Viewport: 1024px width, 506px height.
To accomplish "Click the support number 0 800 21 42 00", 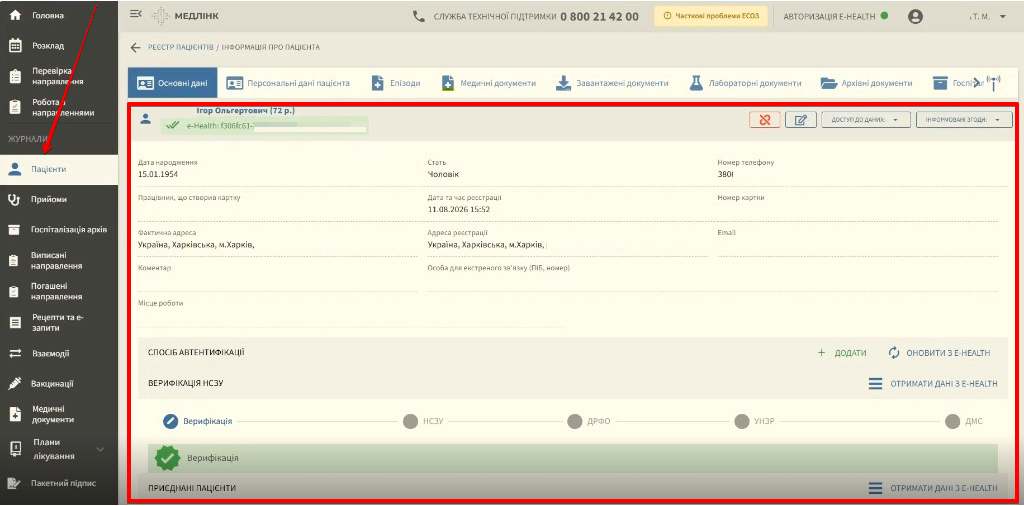I will point(600,16).
